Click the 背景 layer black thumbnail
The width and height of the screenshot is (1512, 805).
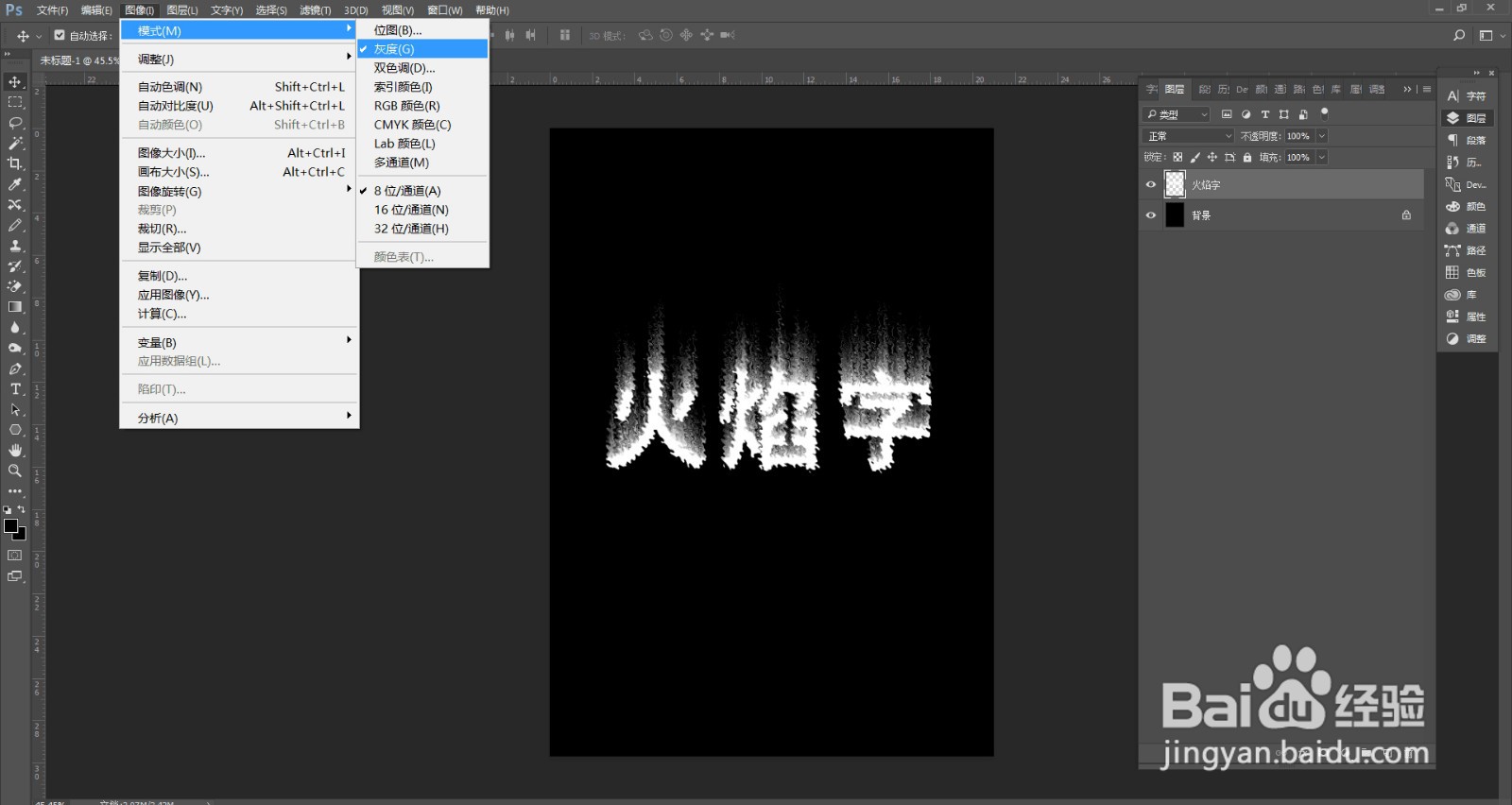point(1175,215)
